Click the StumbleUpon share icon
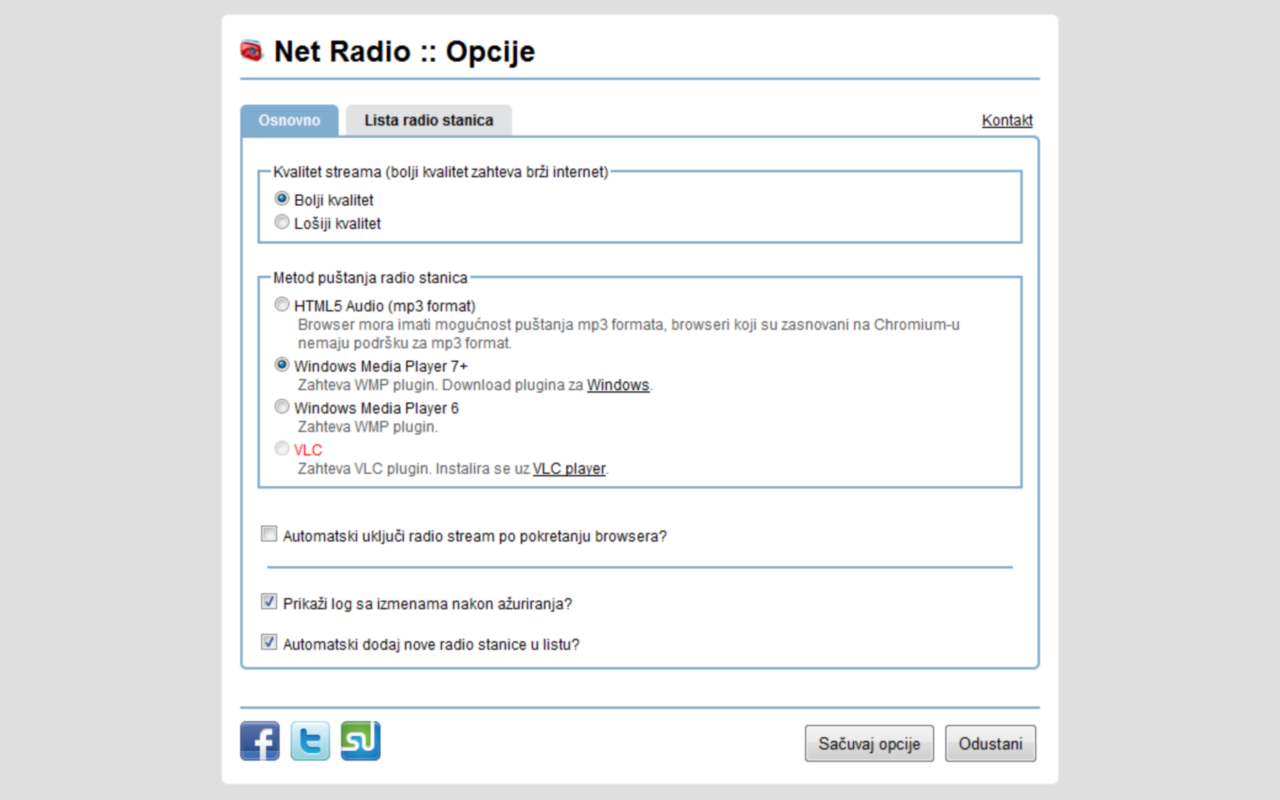 pyautogui.click(x=360, y=741)
